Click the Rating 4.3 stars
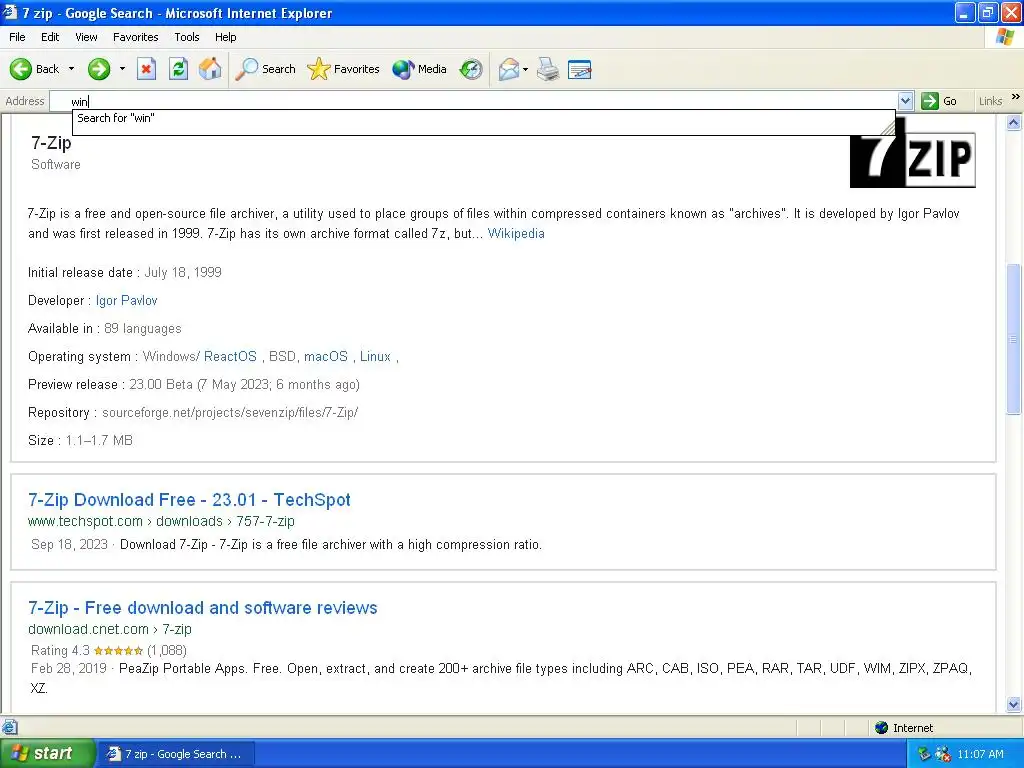1024x768 pixels. (x=118, y=650)
